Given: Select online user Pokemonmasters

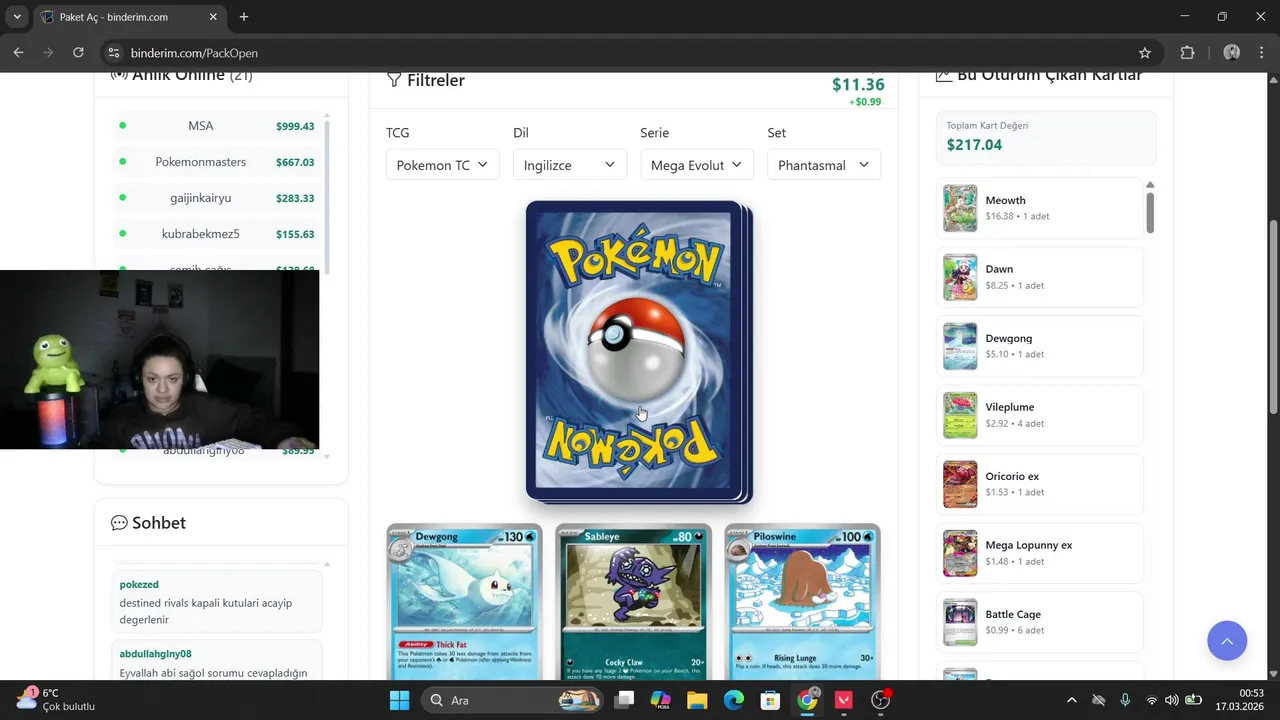Looking at the screenshot, I should pos(217,162).
